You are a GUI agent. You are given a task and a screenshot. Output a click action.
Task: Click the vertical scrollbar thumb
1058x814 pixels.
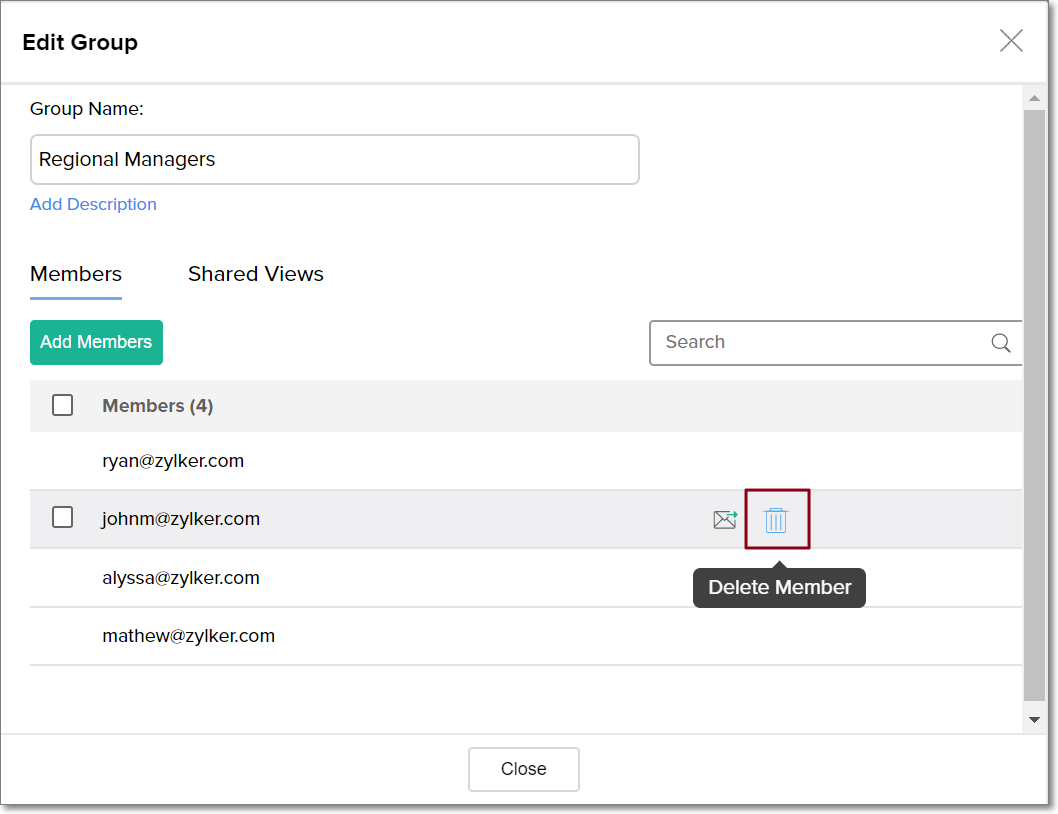tap(1034, 400)
